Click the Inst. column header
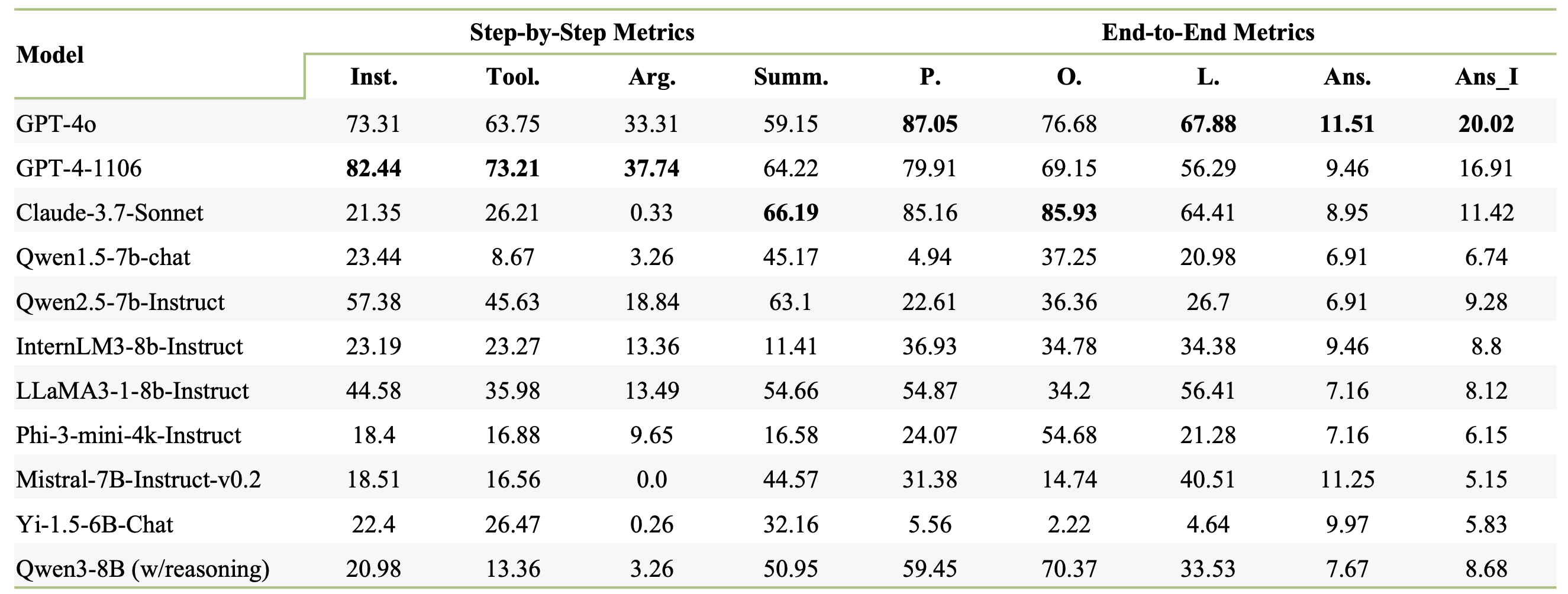The width and height of the screenshot is (1568, 594). point(374,78)
